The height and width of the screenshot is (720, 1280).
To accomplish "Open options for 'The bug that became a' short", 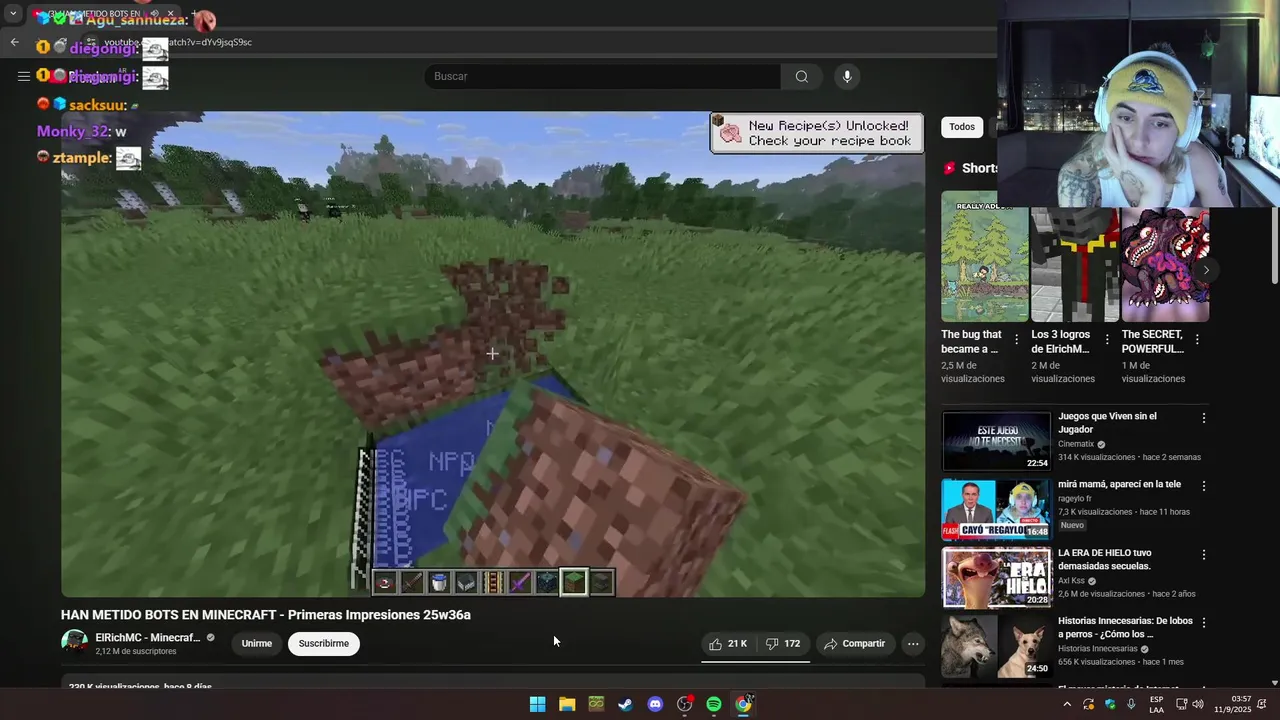I will coord(1017,340).
